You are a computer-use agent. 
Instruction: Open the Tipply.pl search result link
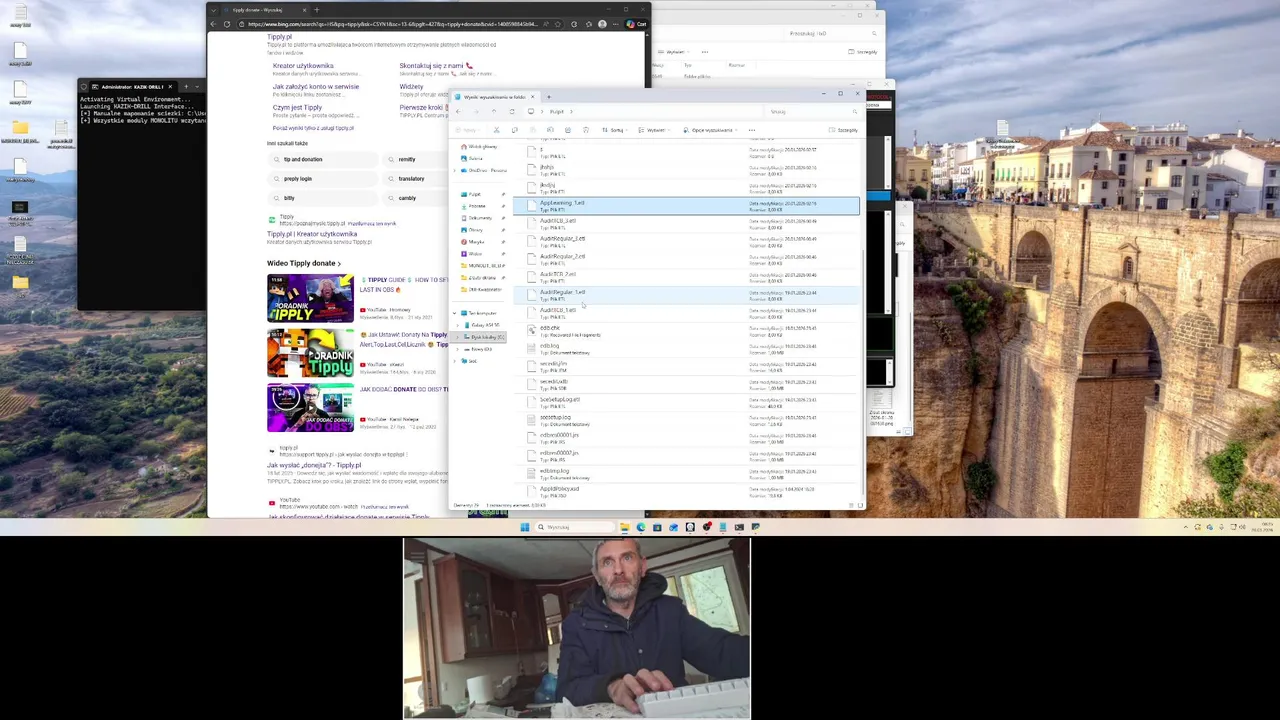[279, 37]
